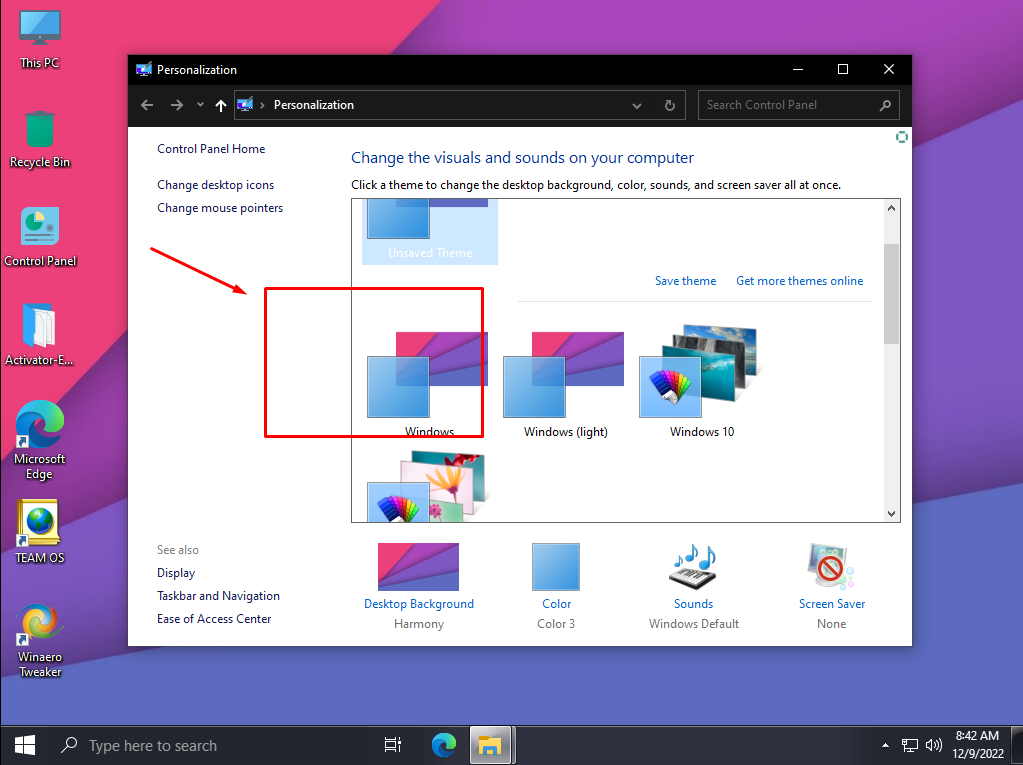Open This PC desktop icon
This screenshot has width=1023, height=765.
[x=39, y=39]
